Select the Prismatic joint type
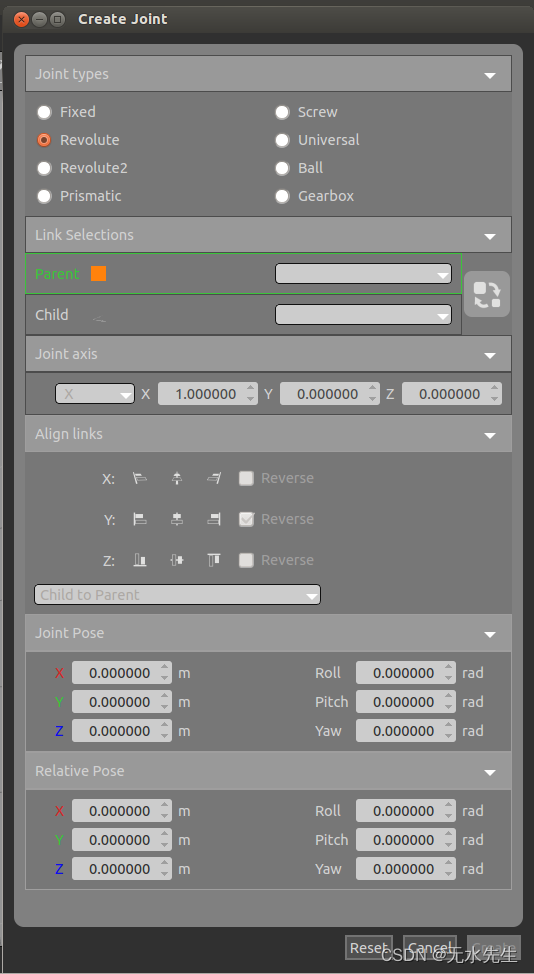Image resolution: width=534 pixels, height=974 pixels. (44, 196)
